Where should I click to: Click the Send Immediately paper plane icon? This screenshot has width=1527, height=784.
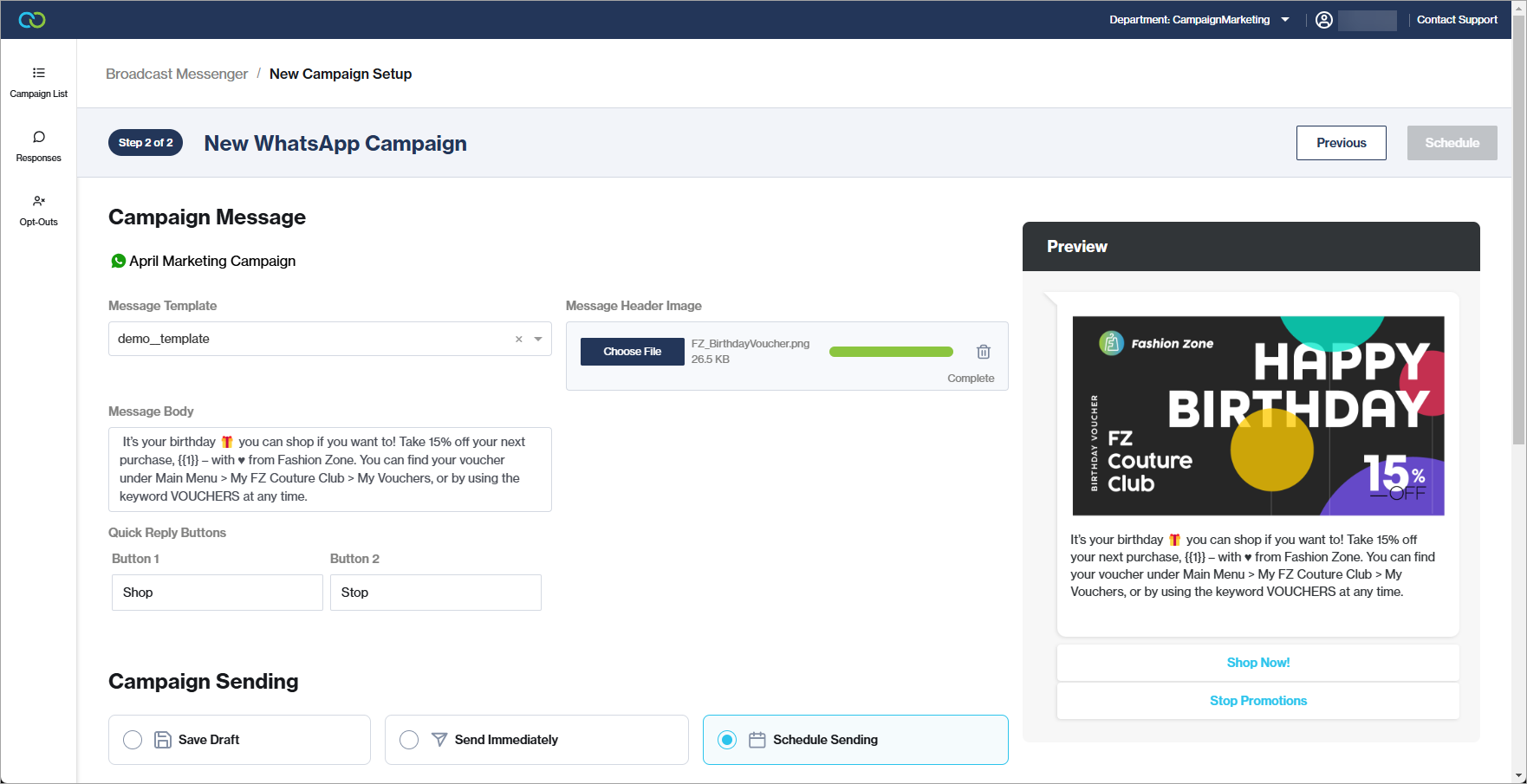[x=439, y=740]
